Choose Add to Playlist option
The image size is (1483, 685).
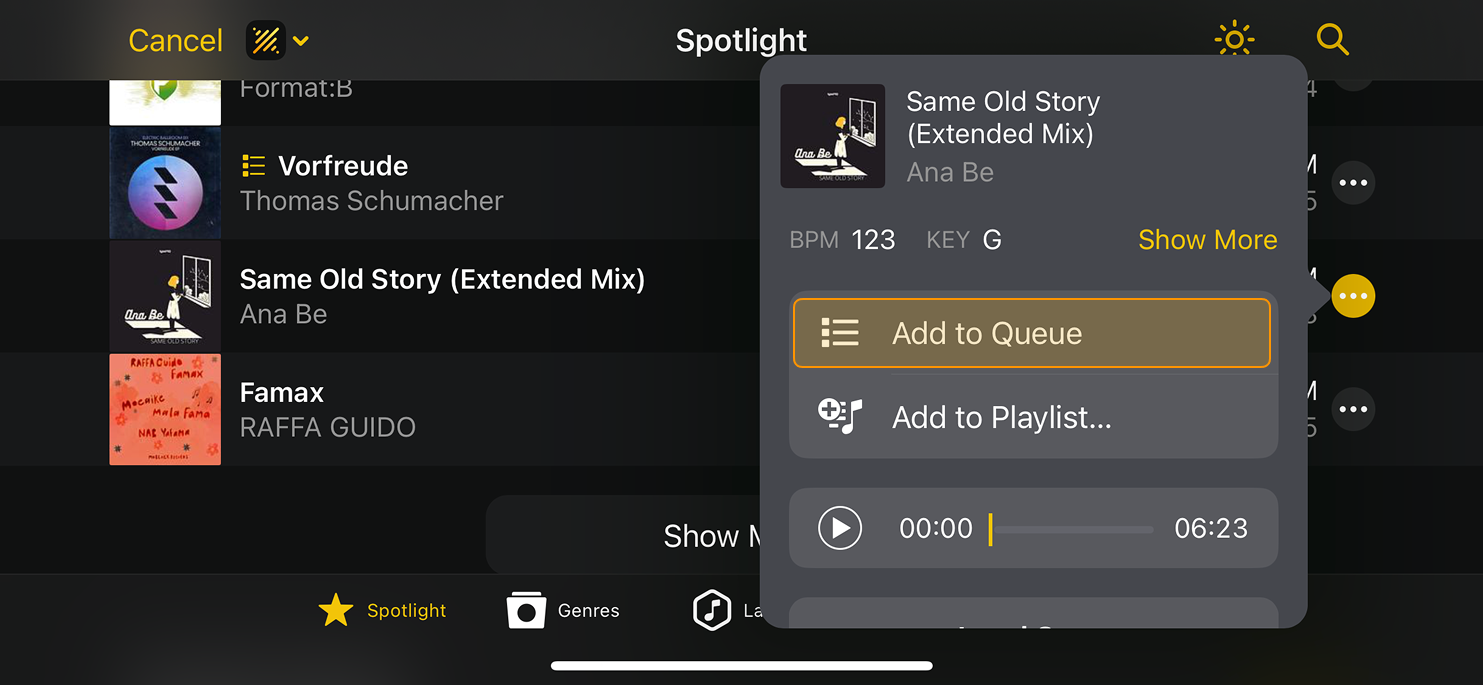[x=1033, y=417]
